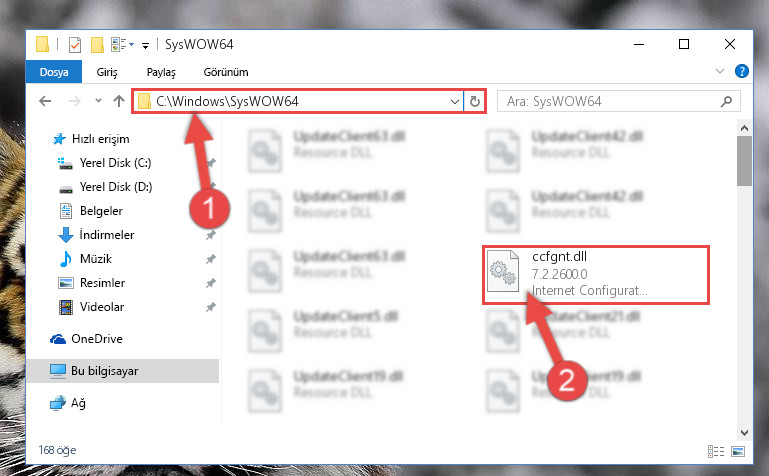Open Yerel Disk (C:) in sidebar
Screen dimensions: 769x476
[x=115, y=163]
